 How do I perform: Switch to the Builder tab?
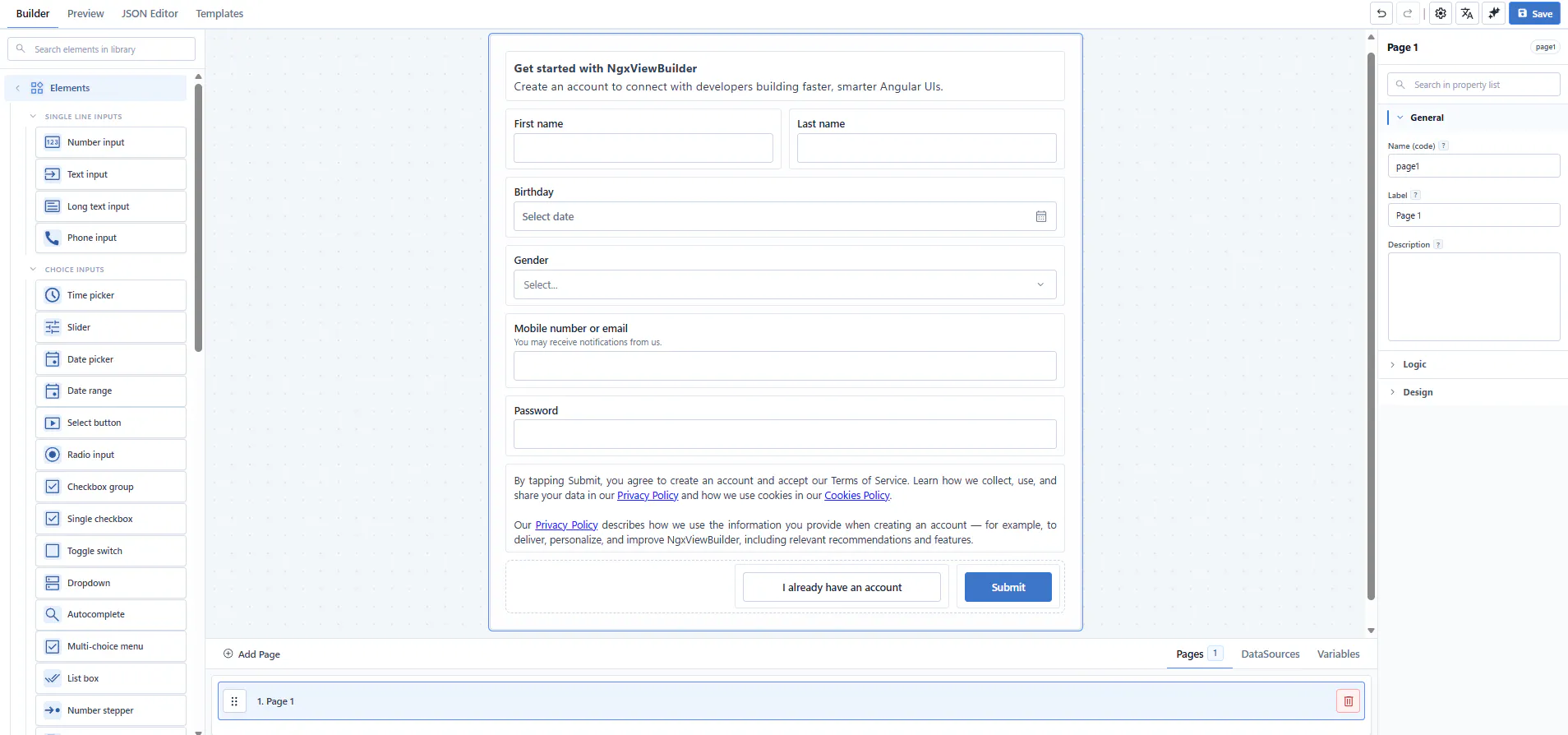(x=33, y=13)
